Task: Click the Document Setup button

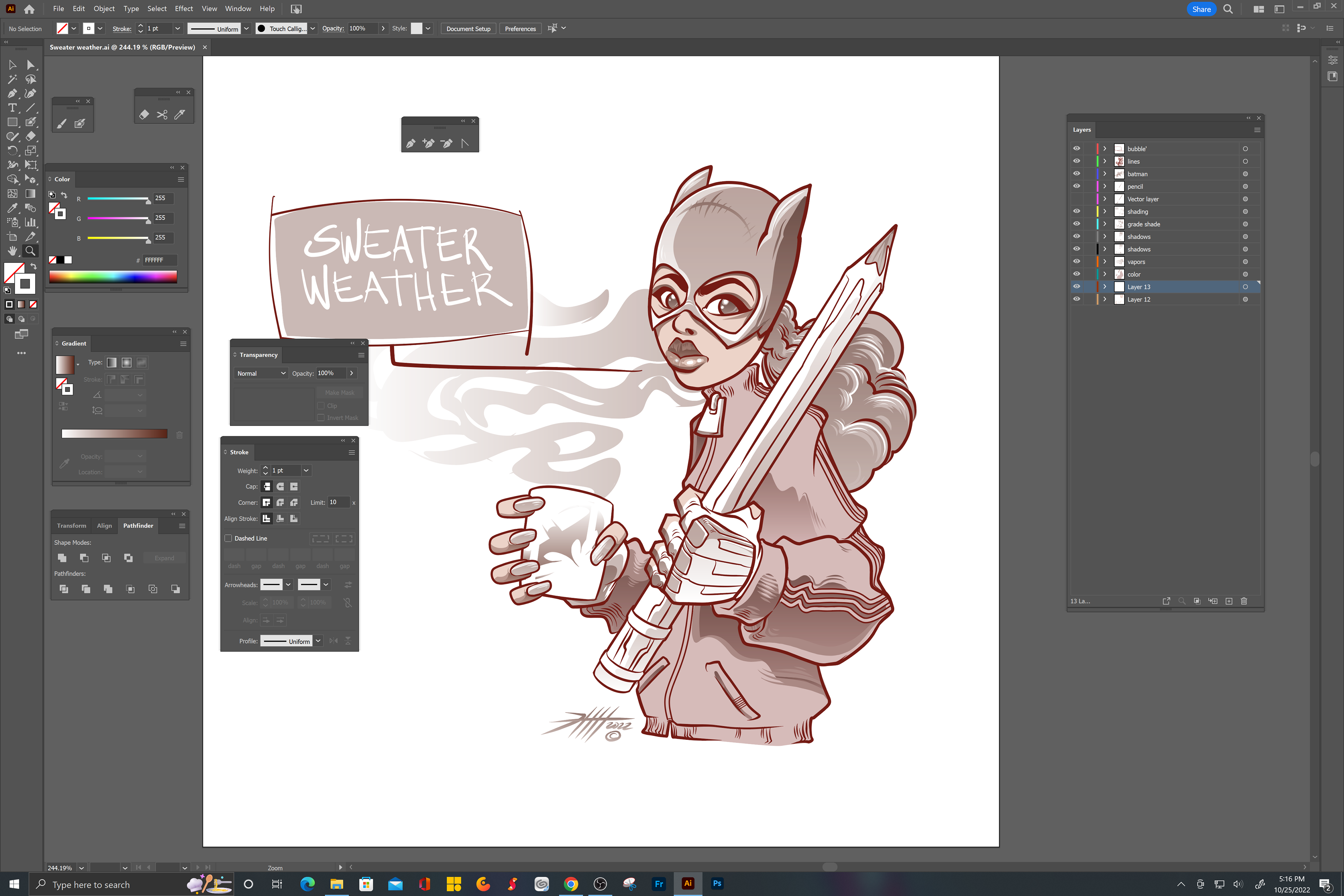Action: coord(468,29)
